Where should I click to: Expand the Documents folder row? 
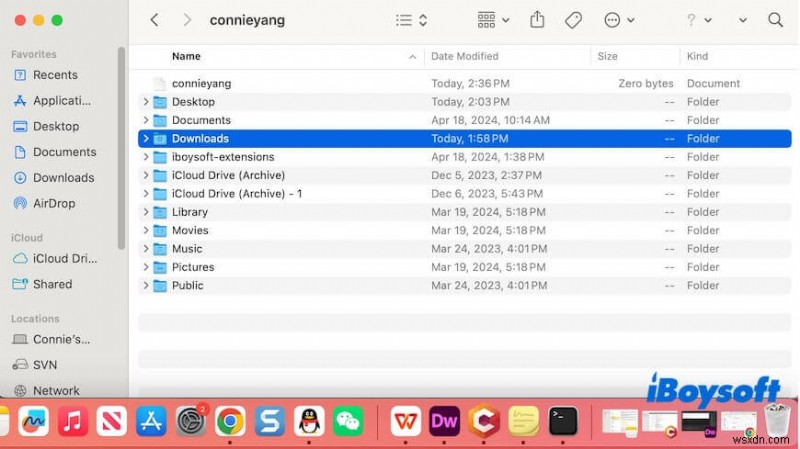(x=145, y=120)
